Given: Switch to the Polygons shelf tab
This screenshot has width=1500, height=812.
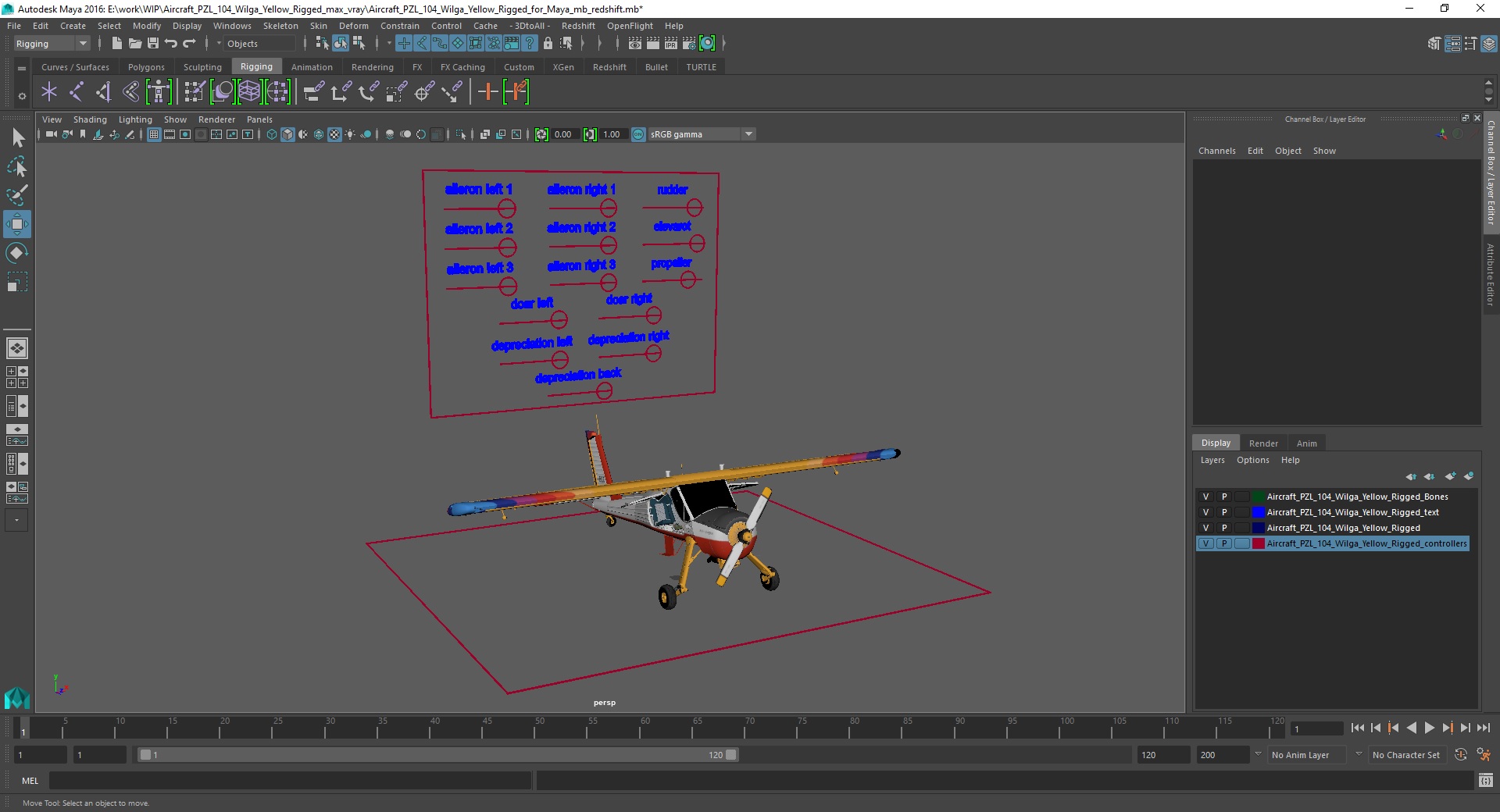Looking at the screenshot, I should (146, 67).
